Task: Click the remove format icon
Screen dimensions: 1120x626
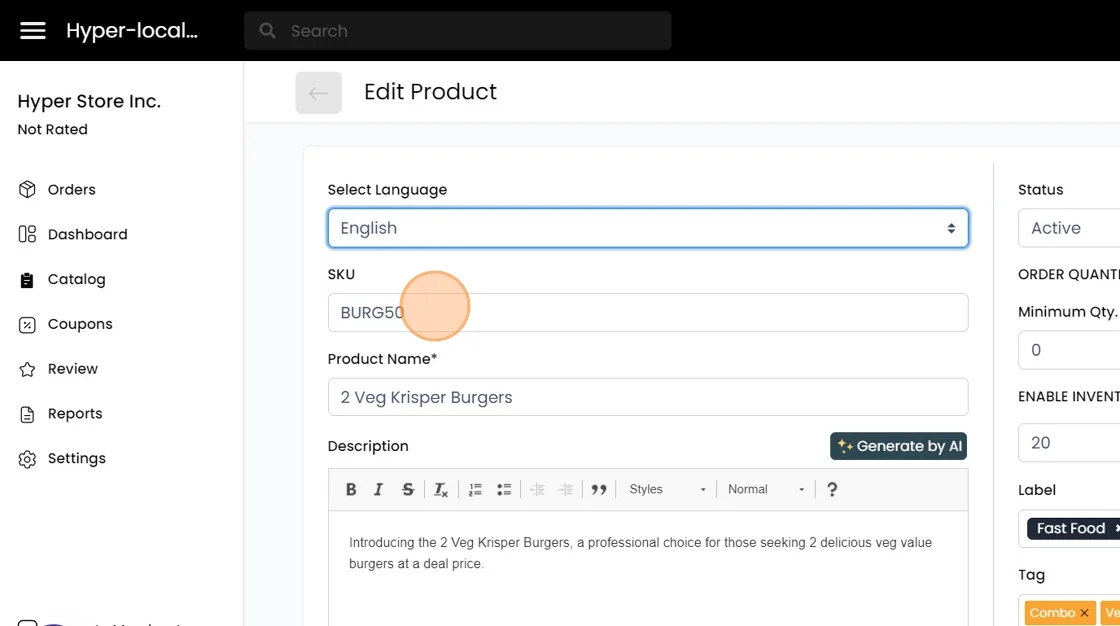Action: click(440, 489)
